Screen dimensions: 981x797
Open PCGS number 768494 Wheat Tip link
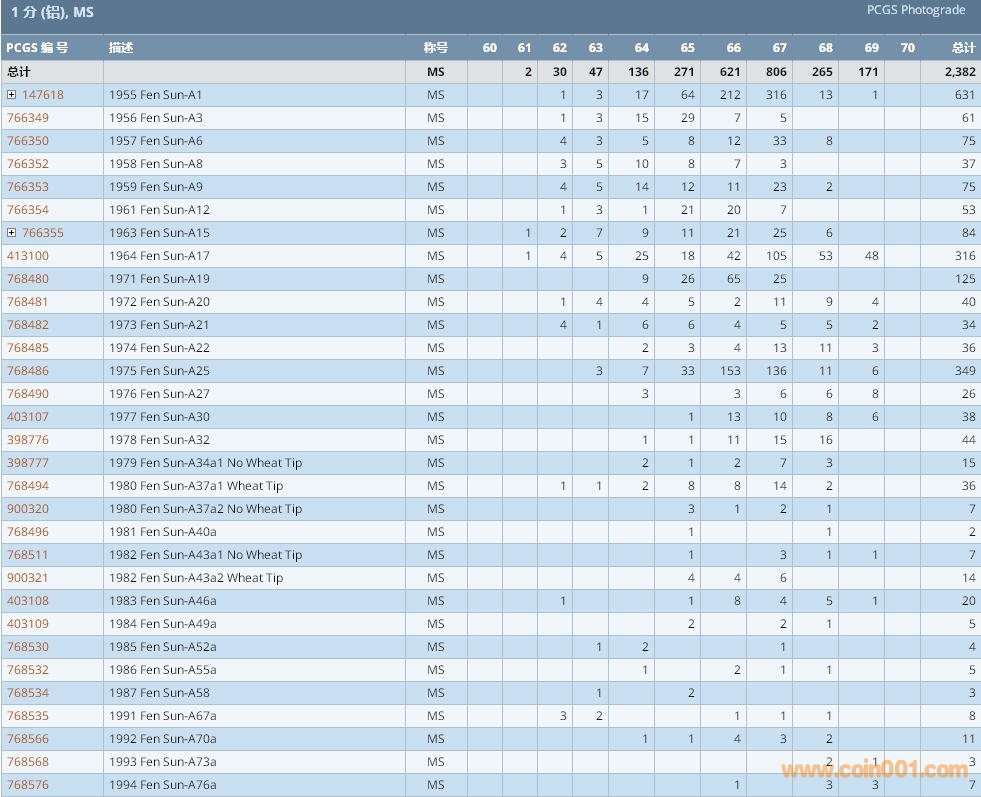(28, 486)
